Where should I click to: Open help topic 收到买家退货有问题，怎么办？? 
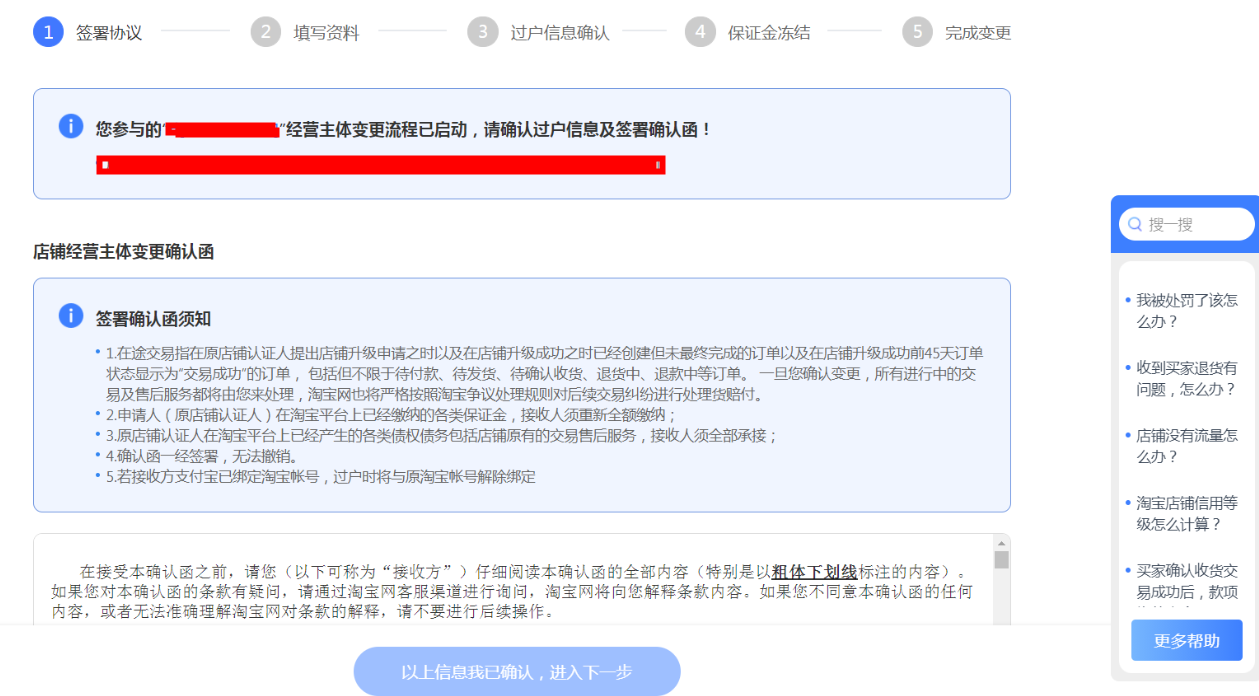coord(1186,378)
